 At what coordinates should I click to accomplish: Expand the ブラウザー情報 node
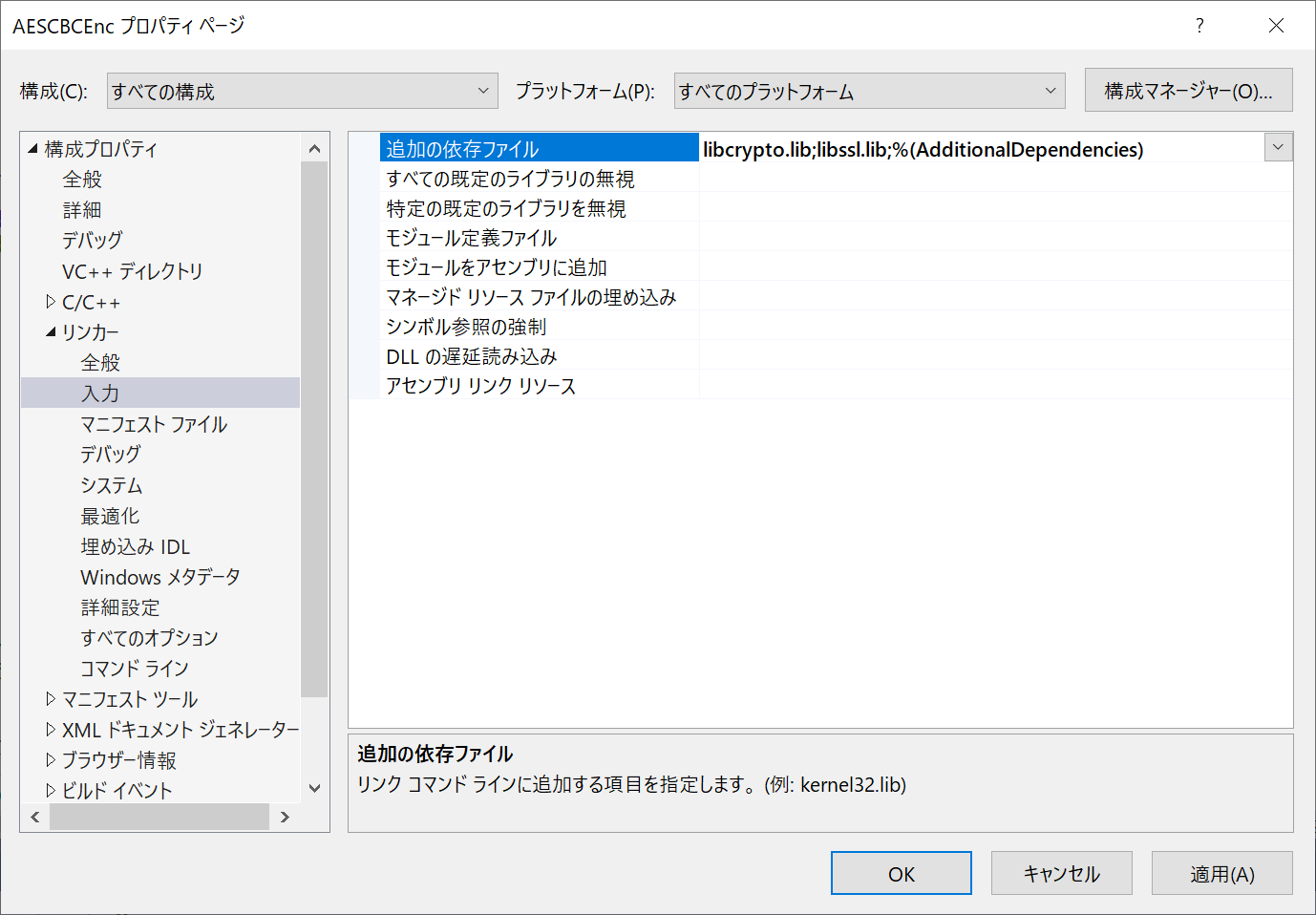click(x=51, y=759)
